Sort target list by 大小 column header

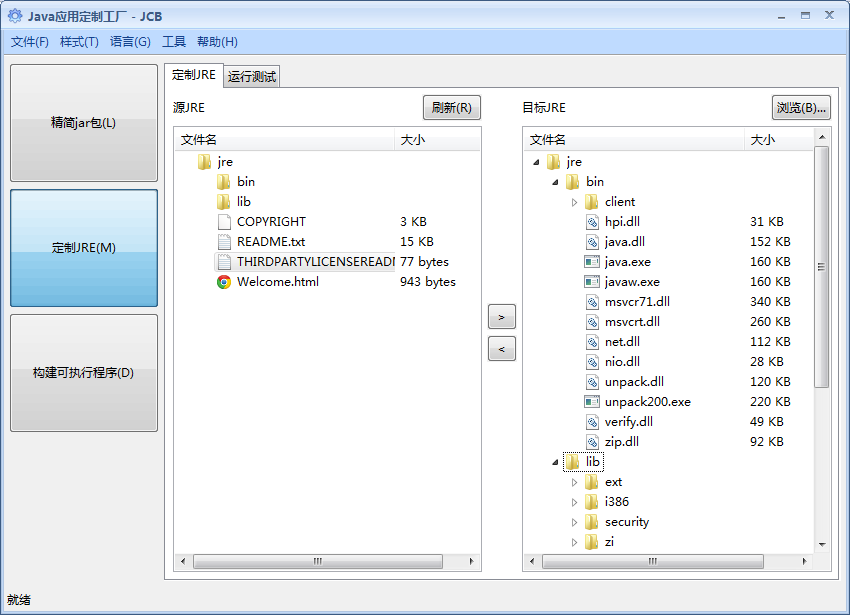point(778,140)
